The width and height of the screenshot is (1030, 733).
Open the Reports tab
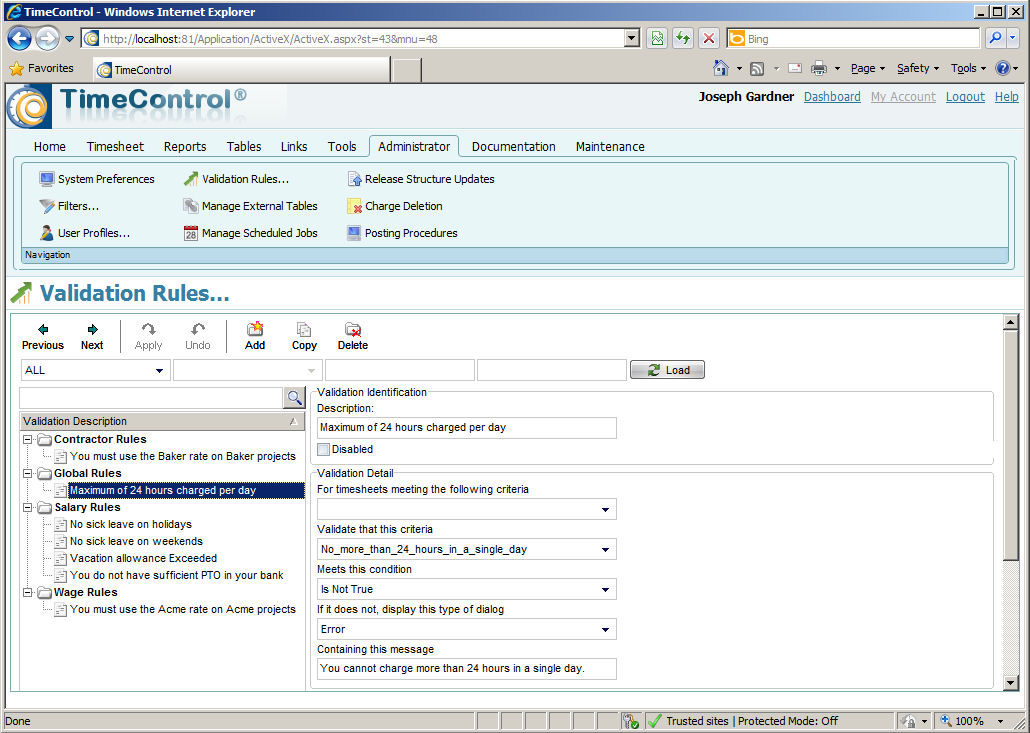pos(185,146)
